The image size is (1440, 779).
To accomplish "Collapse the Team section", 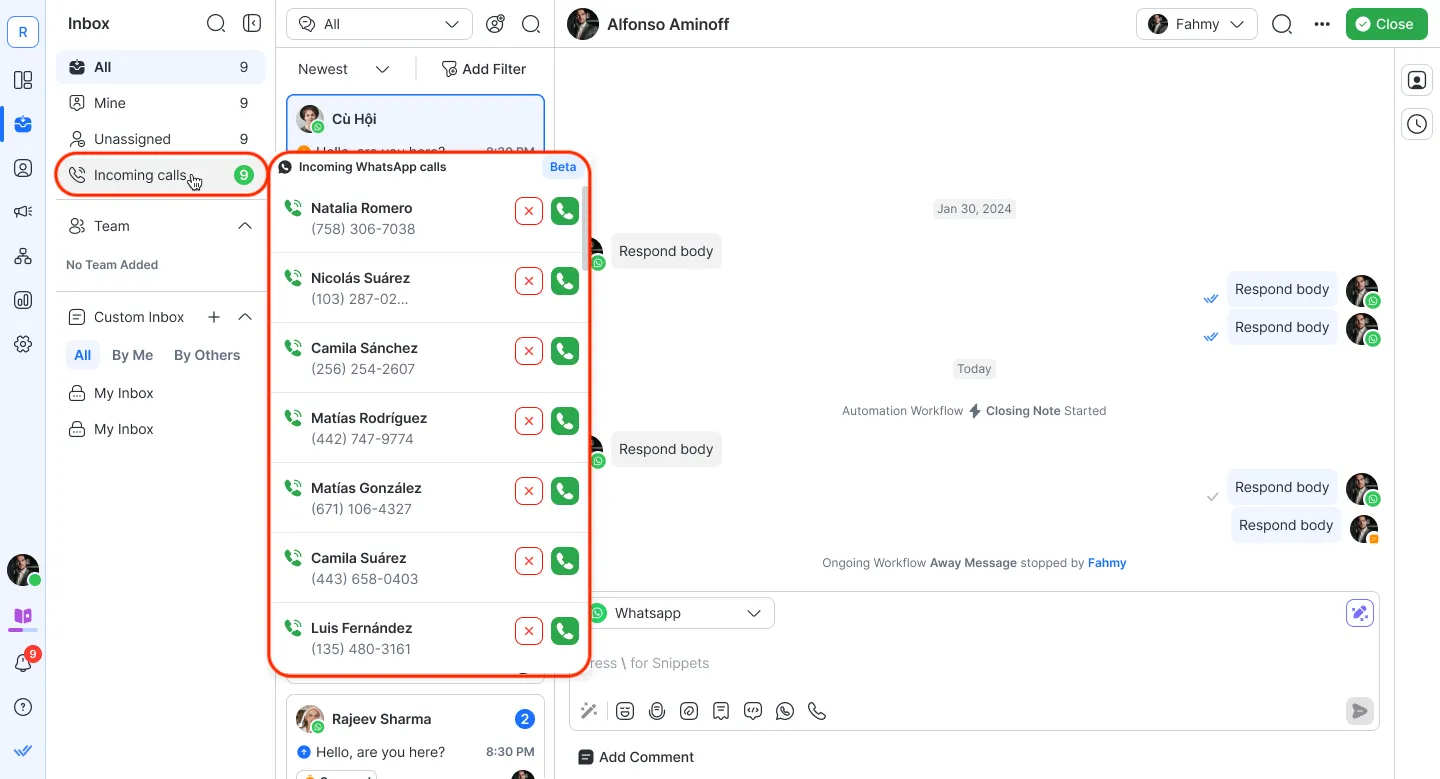I will (x=245, y=226).
